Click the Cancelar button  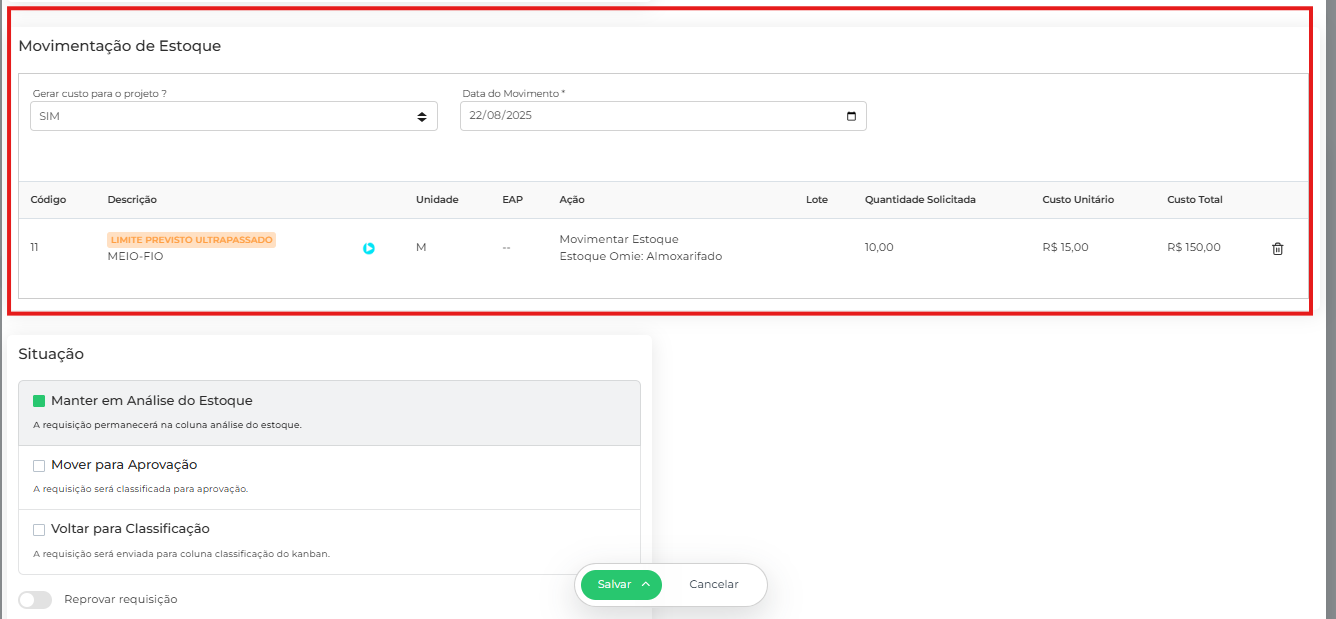click(x=714, y=584)
